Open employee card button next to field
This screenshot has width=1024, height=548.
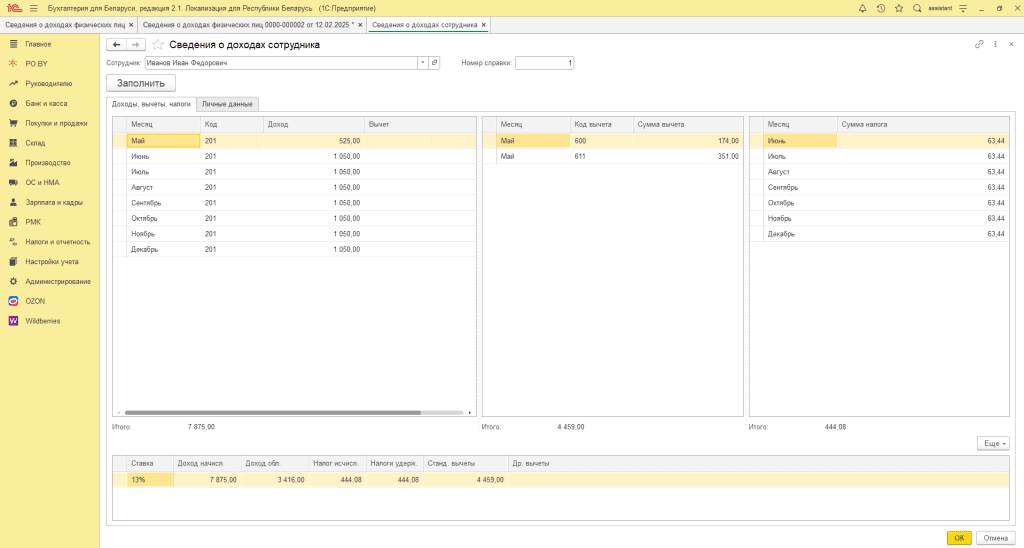point(434,63)
